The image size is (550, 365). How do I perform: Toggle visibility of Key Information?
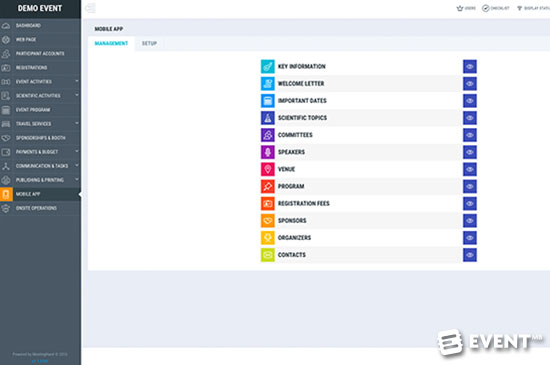pos(470,66)
